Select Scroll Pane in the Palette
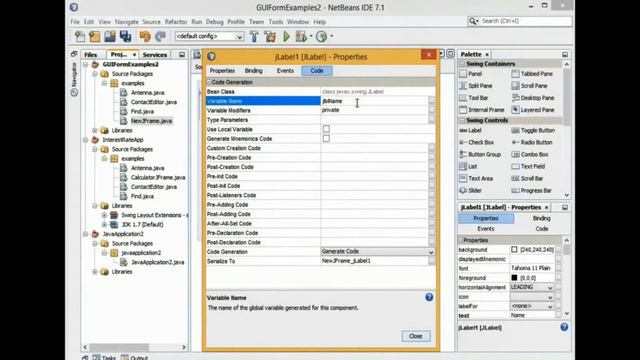 coord(529,86)
